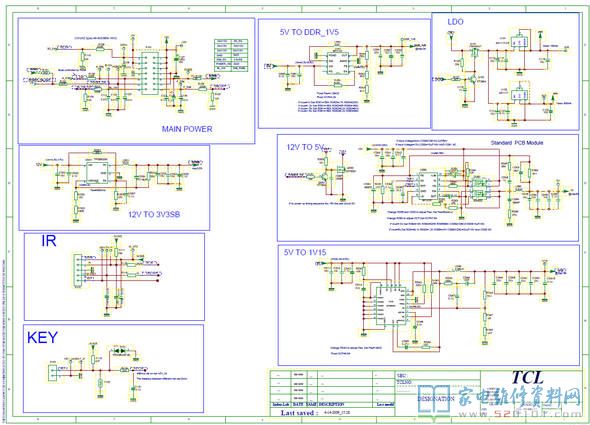Click the Standard PCB Module text
This screenshot has height=425, width=590.
(517, 143)
